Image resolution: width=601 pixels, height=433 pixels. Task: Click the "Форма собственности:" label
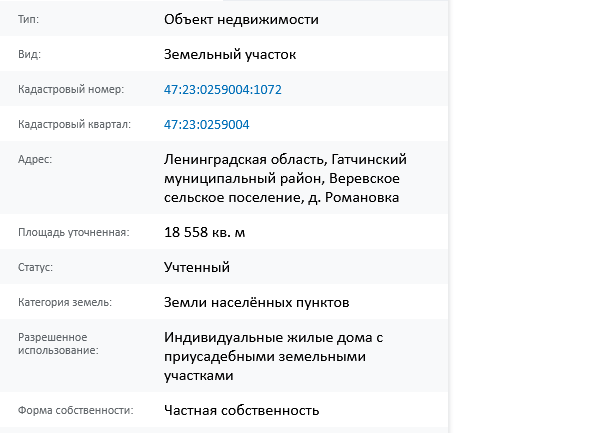[x=76, y=410]
